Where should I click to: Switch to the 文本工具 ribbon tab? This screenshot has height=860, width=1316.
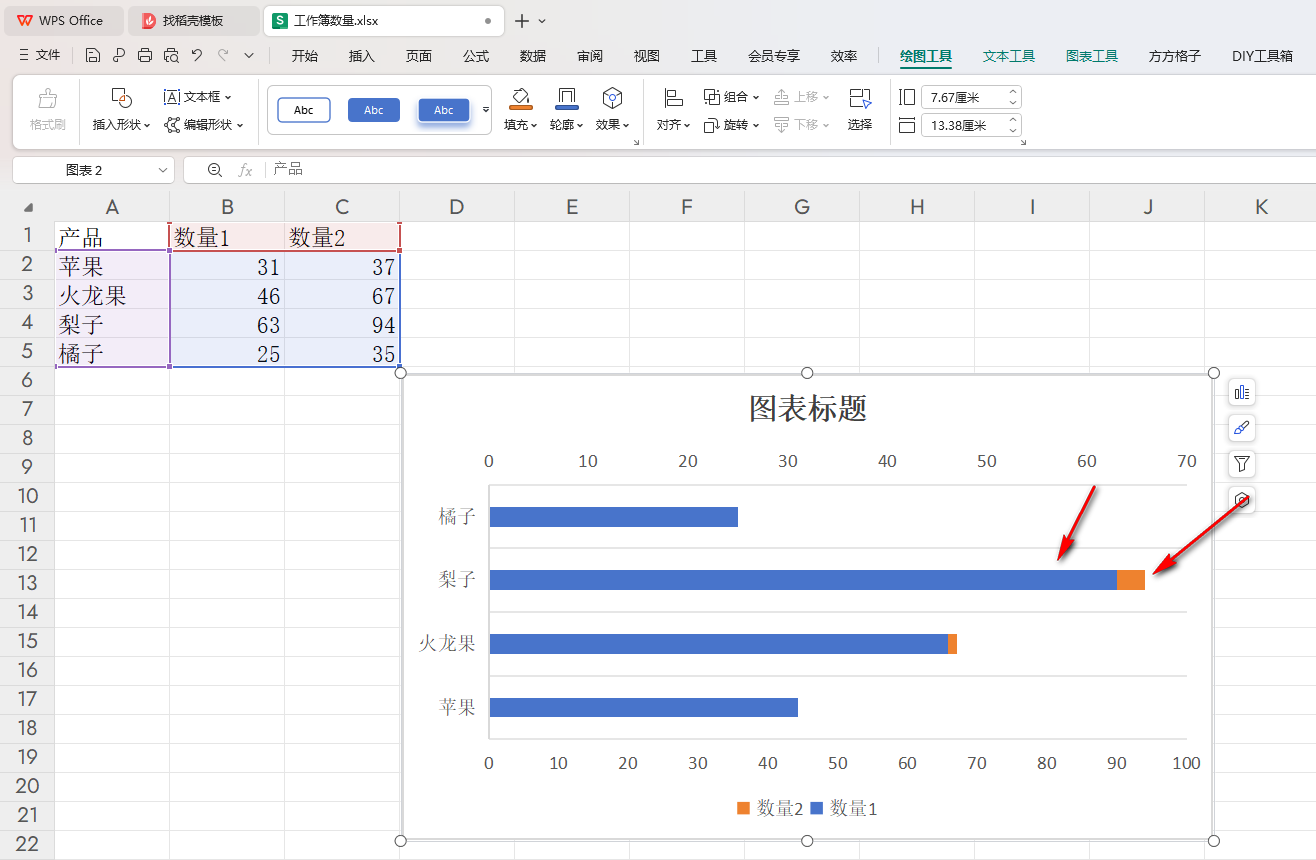coord(1009,56)
